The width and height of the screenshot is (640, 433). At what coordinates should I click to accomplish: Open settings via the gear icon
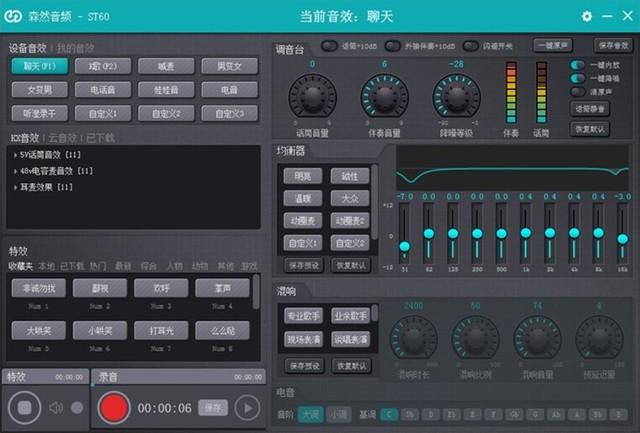pyautogui.click(x=587, y=16)
